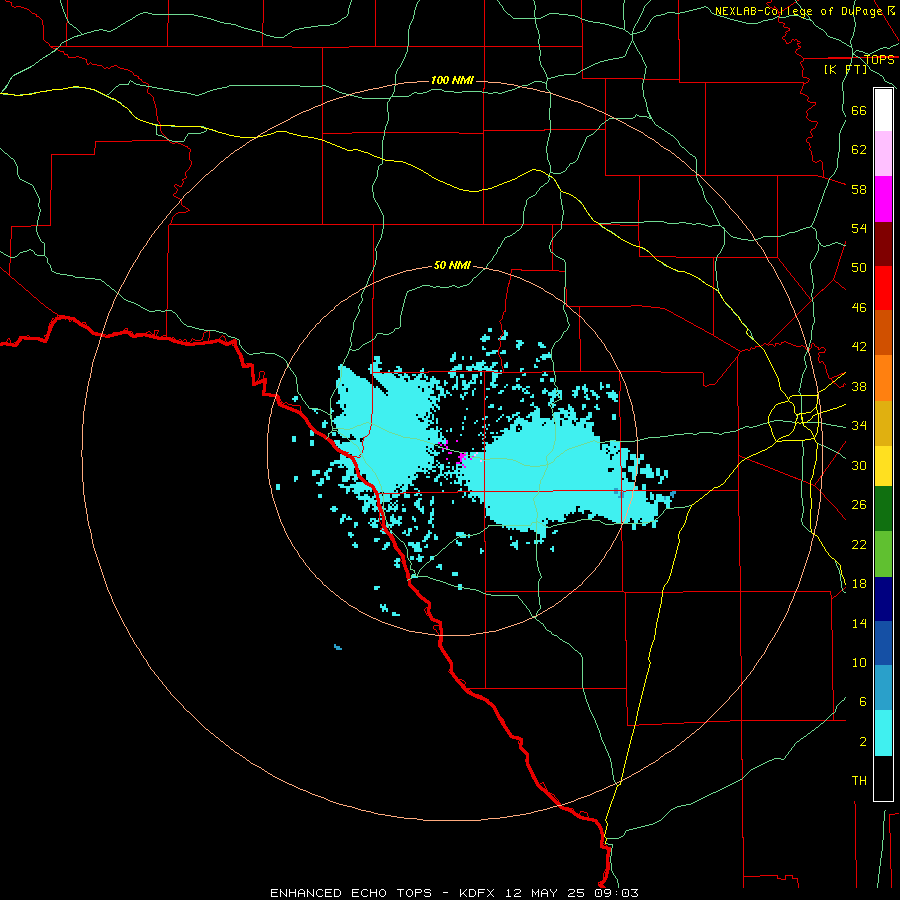Click the legend value '58'
The width and height of the screenshot is (900, 900).
tap(859, 189)
